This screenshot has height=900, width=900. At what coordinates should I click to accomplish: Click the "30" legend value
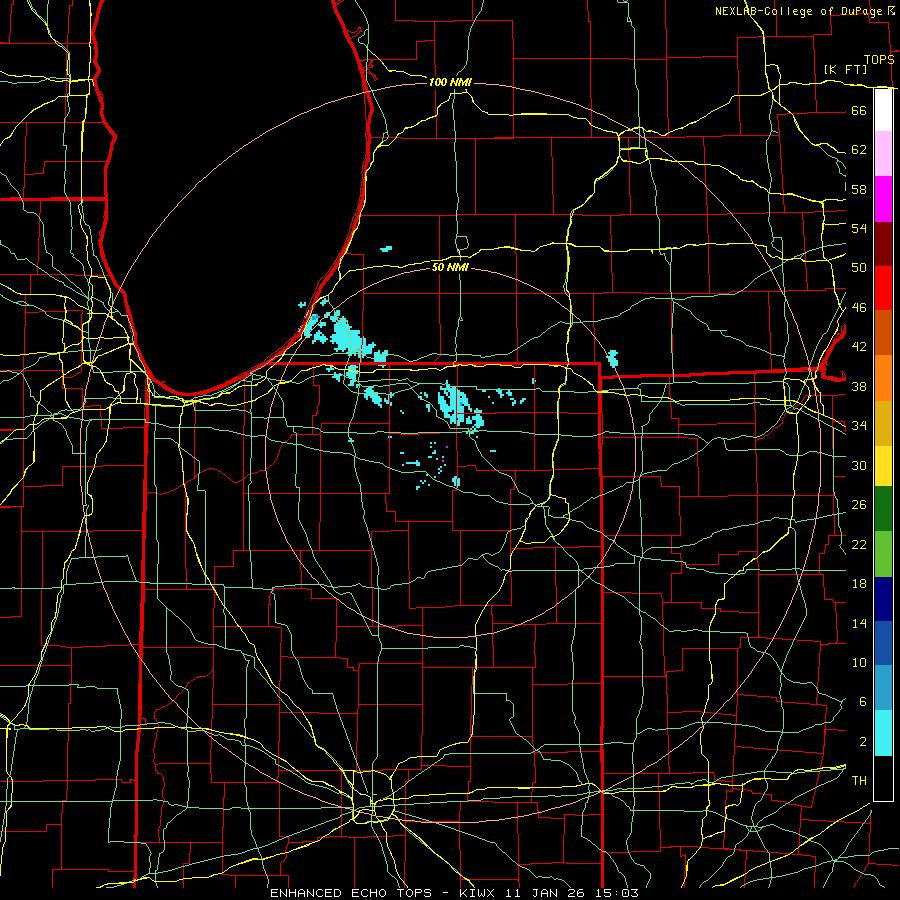coord(859,465)
